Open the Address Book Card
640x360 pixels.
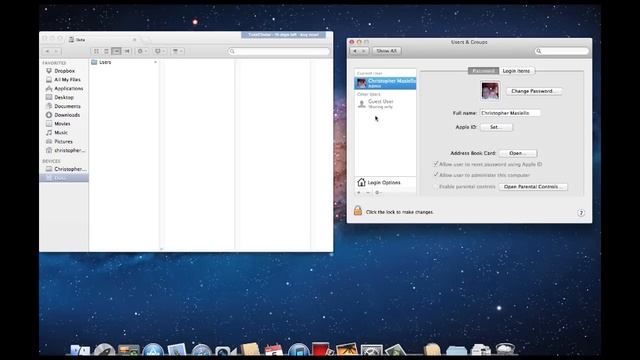coord(518,153)
